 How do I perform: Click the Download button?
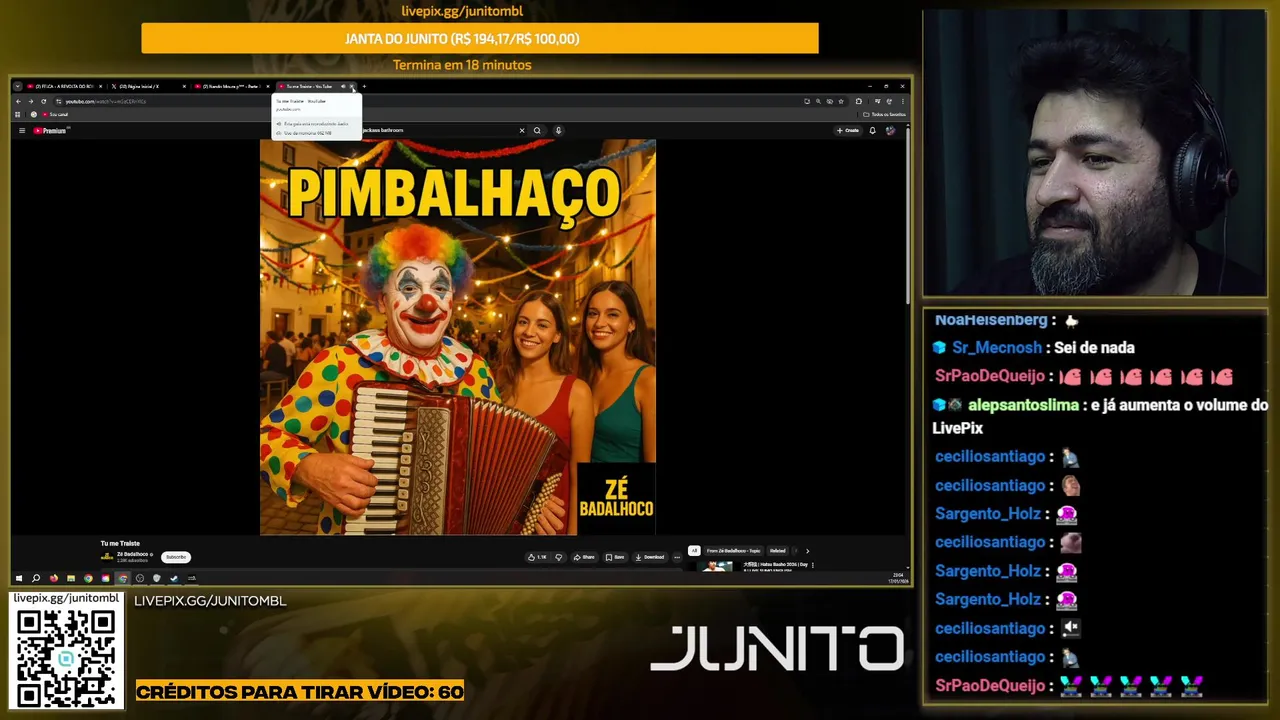650,557
